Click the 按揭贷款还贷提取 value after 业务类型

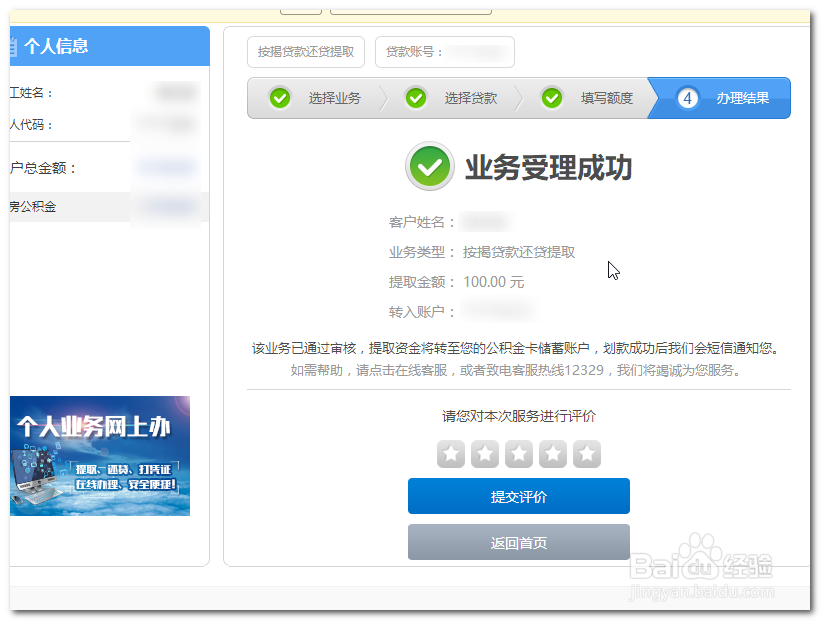coord(519,252)
